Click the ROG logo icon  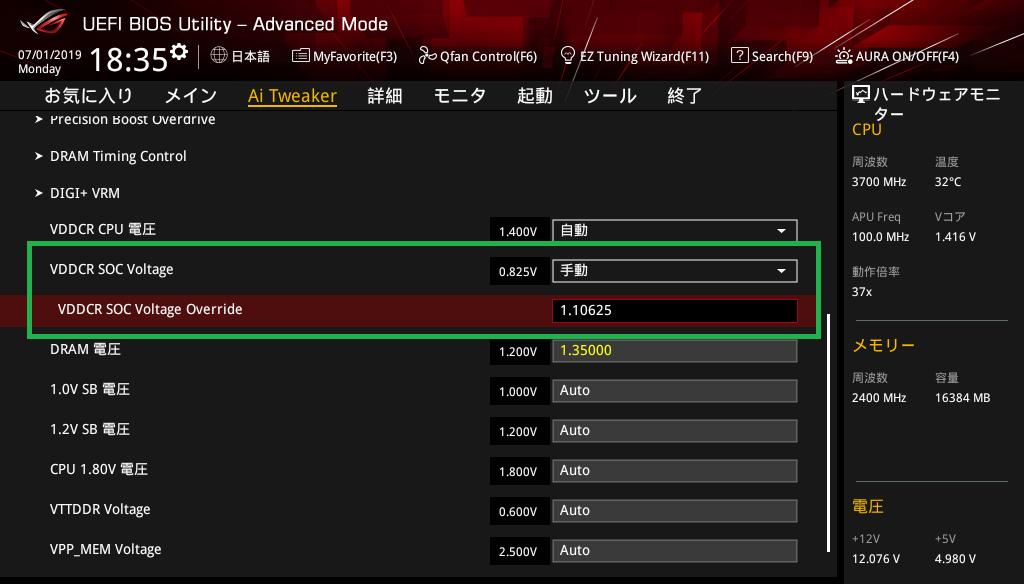tap(44, 22)
